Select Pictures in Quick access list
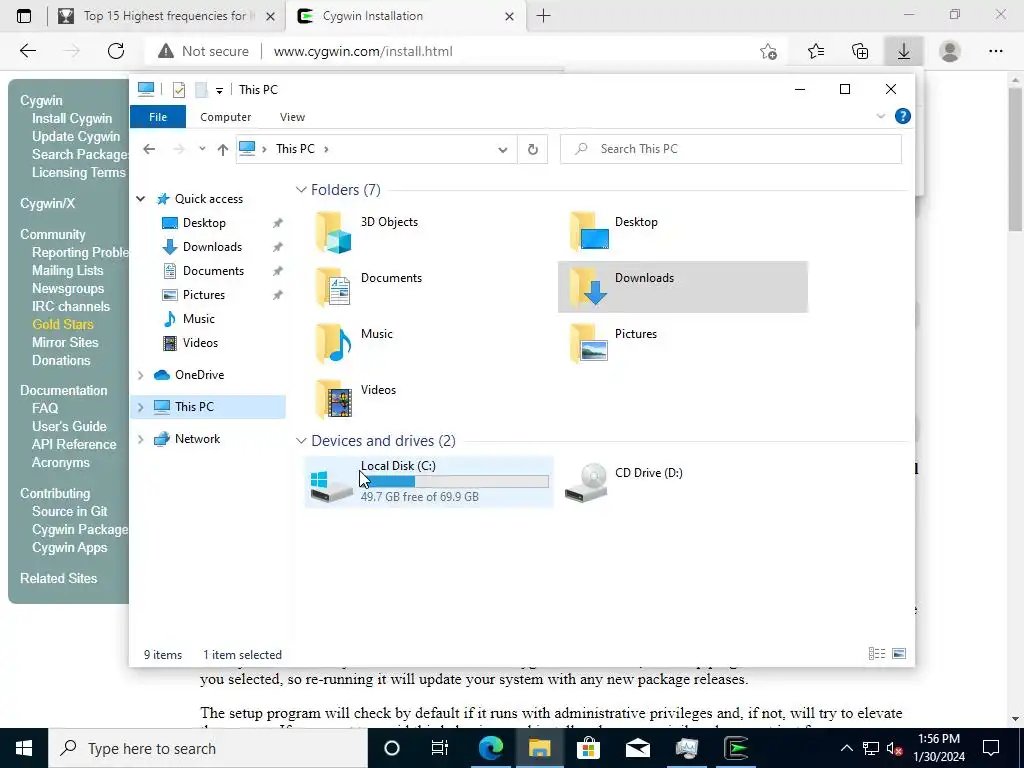Image resolution: width=1024 pixels, height=768 pixels. pos(204,295)
